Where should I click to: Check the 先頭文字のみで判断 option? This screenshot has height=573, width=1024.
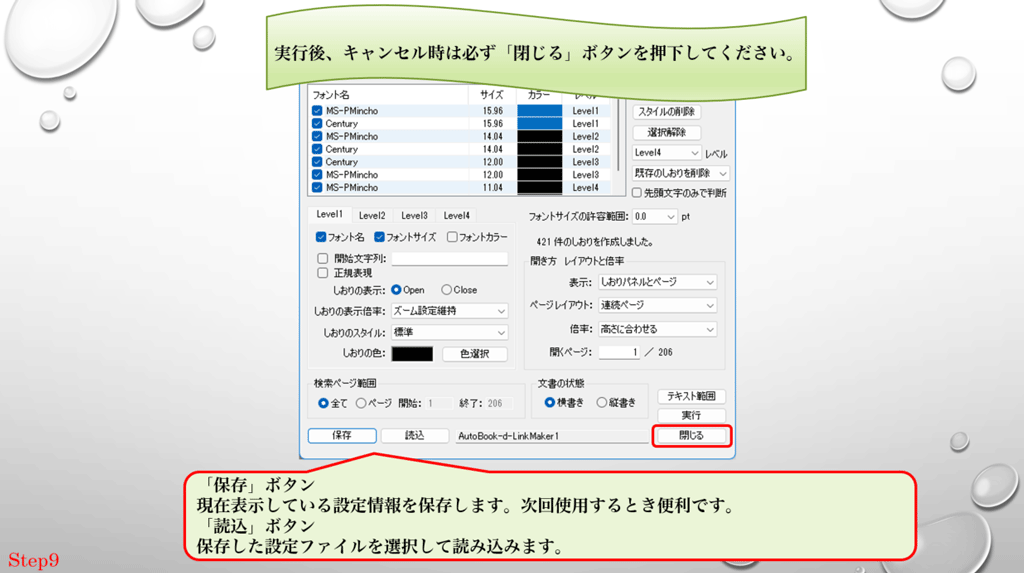(637, 193)
